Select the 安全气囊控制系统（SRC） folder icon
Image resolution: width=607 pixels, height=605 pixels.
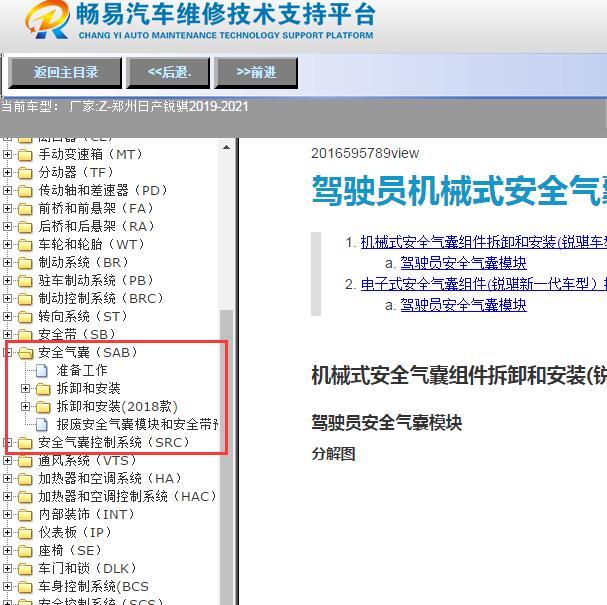[25, 443]
